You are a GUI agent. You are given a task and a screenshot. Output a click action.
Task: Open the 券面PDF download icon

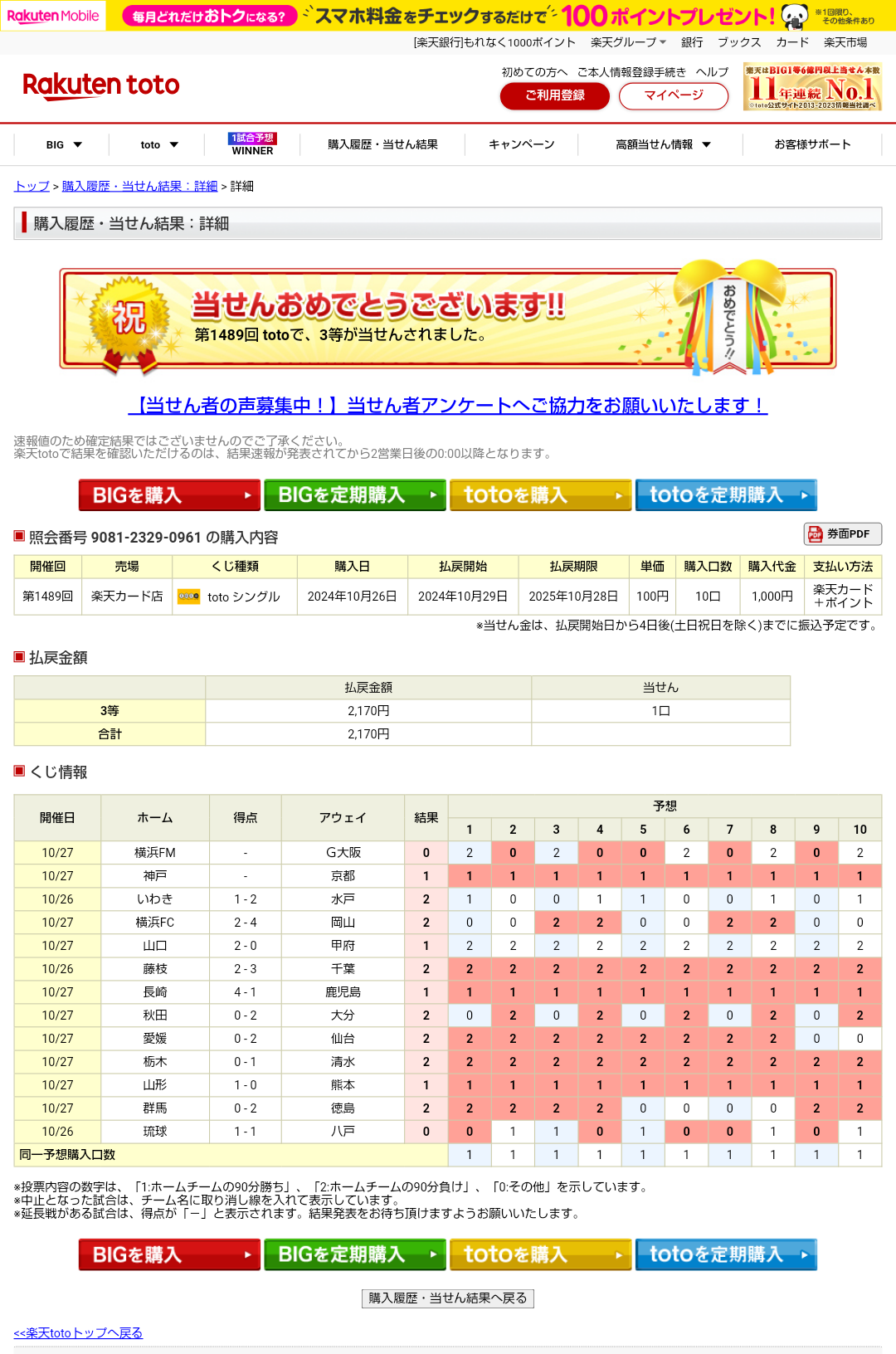click(x=842, y=534)
